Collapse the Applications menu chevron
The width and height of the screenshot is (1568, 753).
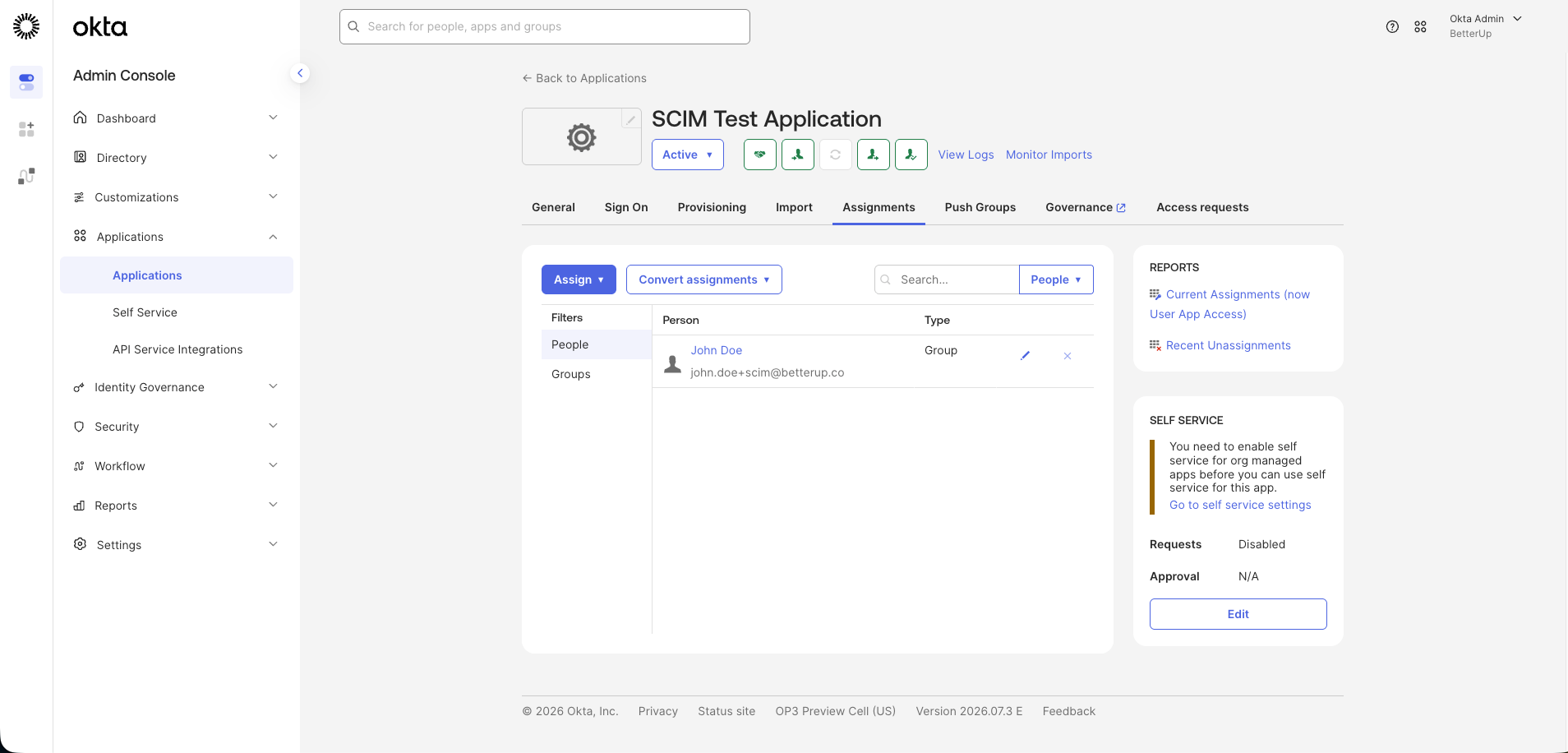273,237
